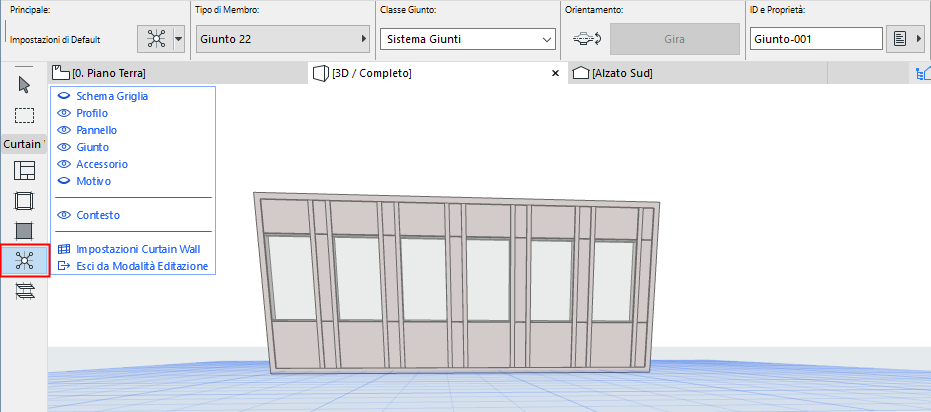The height and width of the screenshot is (412, 931).
Task: Click the Junction default settings icon button
Action: [x=156, y=40]
